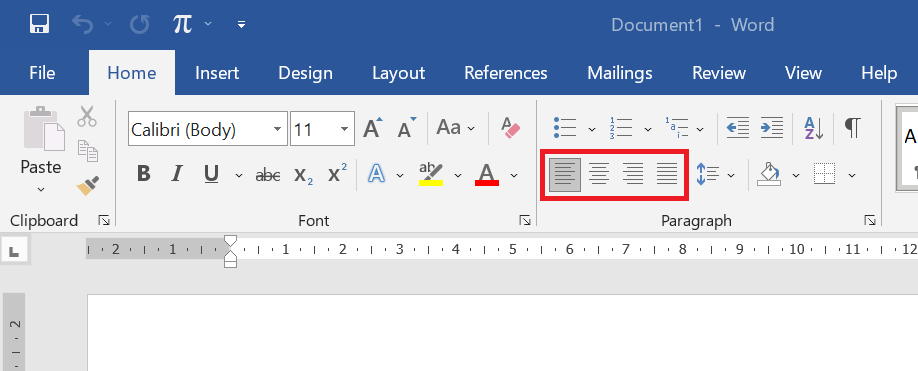Activate the Format Painter brush

point(88,186)
